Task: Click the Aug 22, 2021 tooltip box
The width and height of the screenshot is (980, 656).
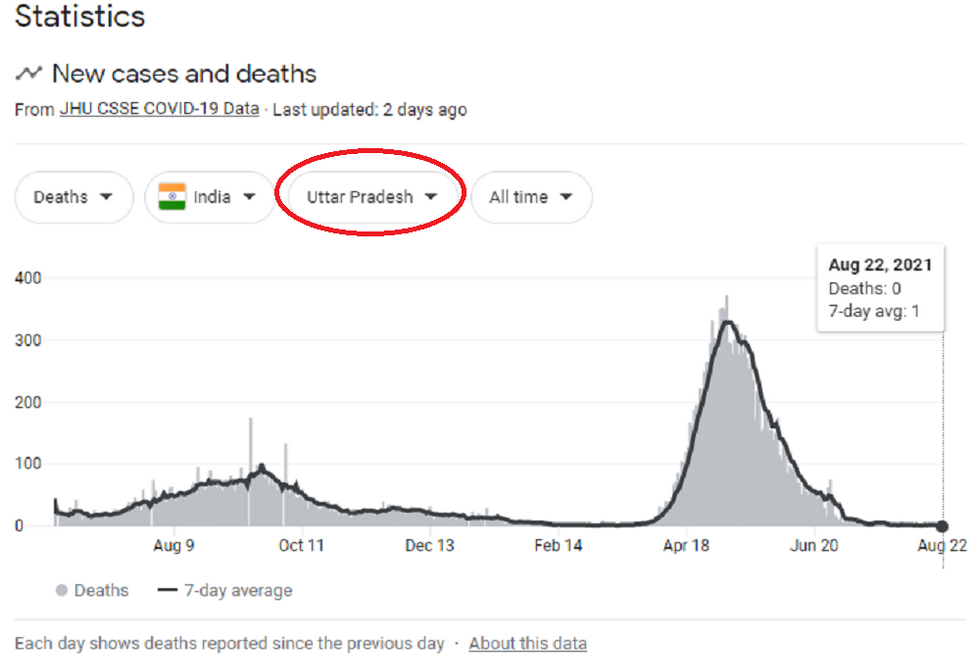Action: 881,288
